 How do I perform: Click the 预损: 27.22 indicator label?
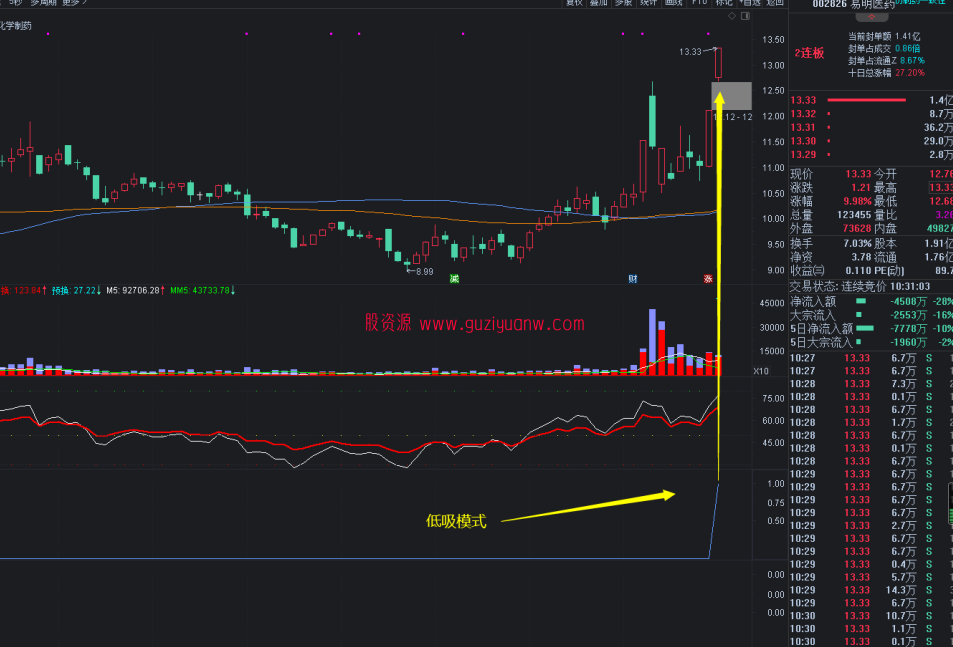point(77,290)
